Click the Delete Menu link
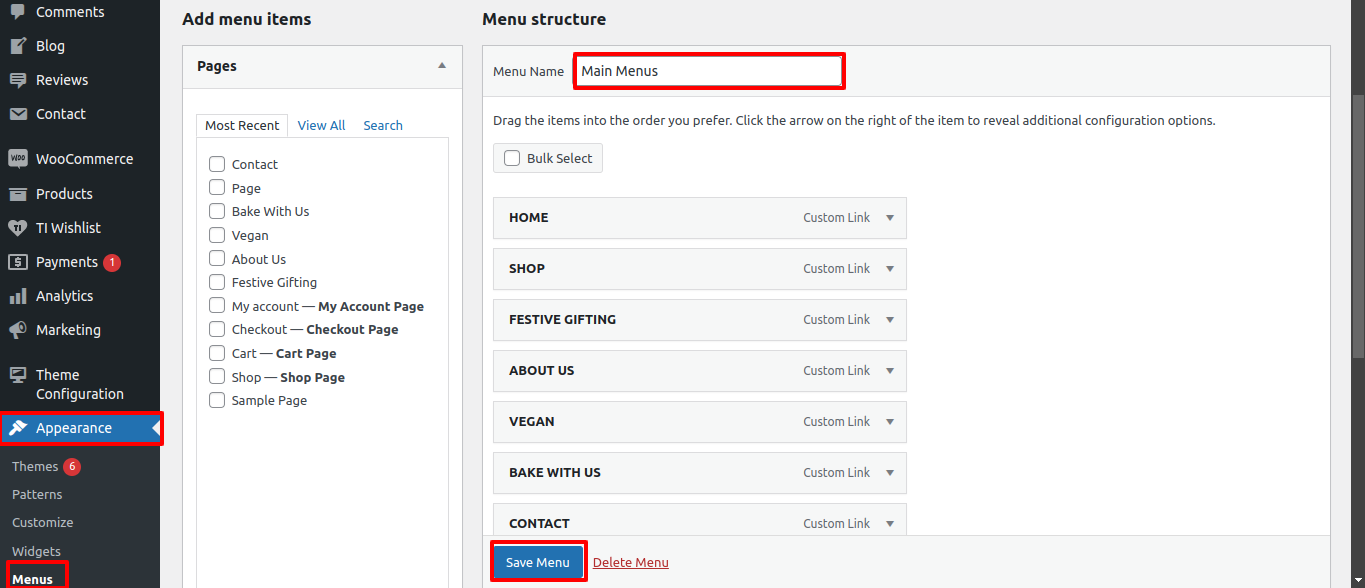The image size is (1365, 588). pos(631,562)
